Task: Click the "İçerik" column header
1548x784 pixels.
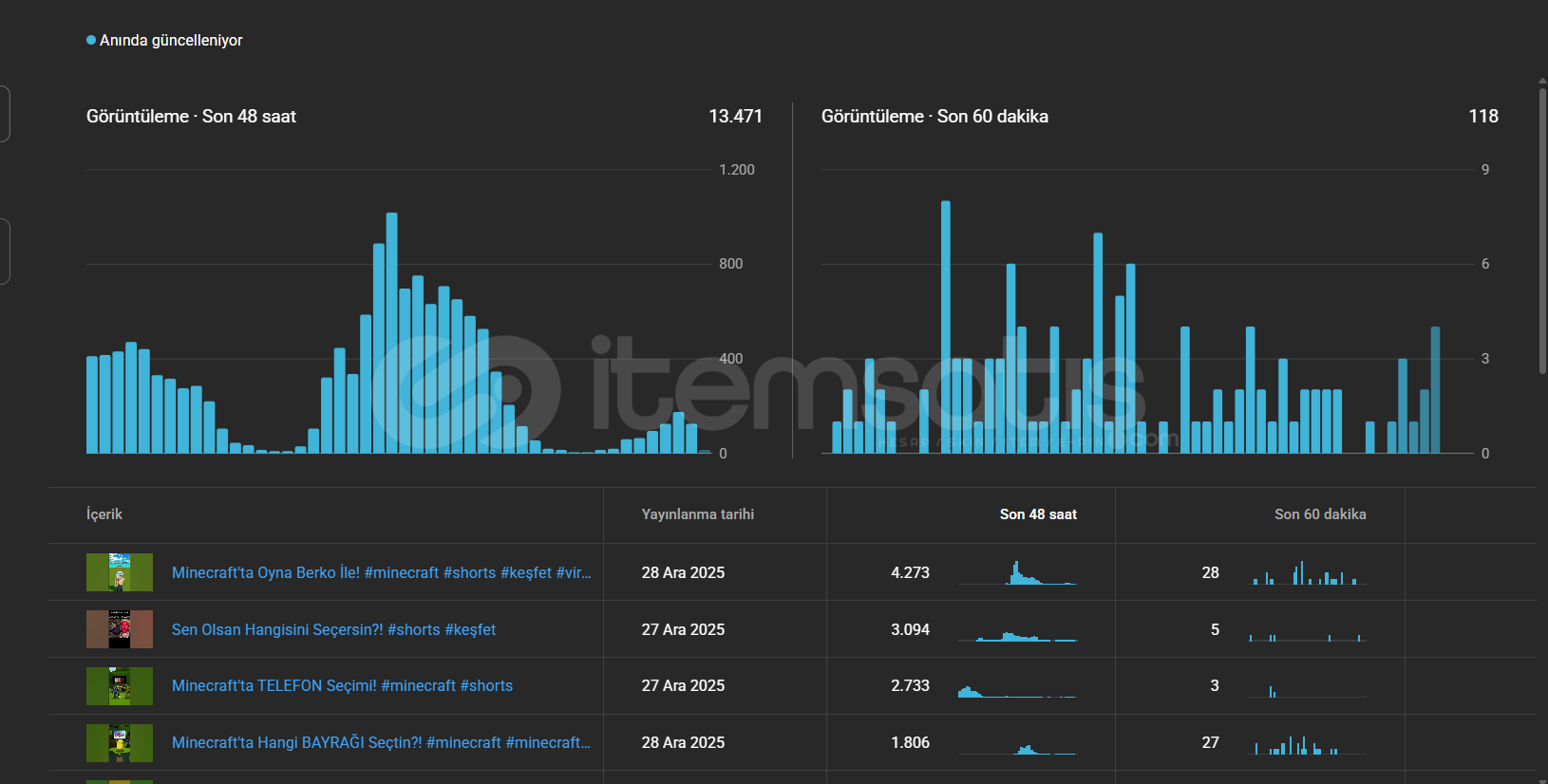Action: pos(104,514)
